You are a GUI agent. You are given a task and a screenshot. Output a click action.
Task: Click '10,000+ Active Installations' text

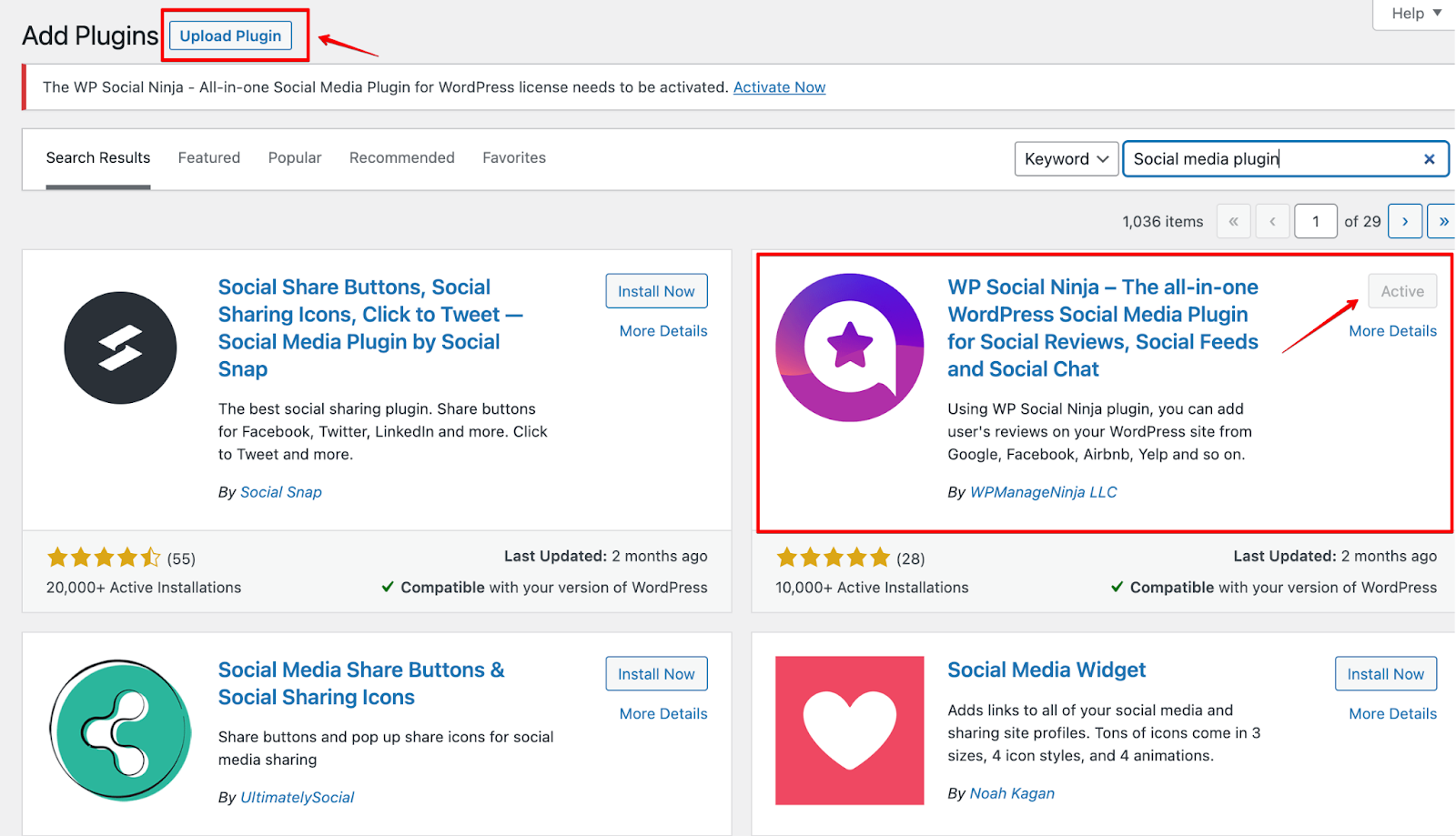[x=872, y=588]
